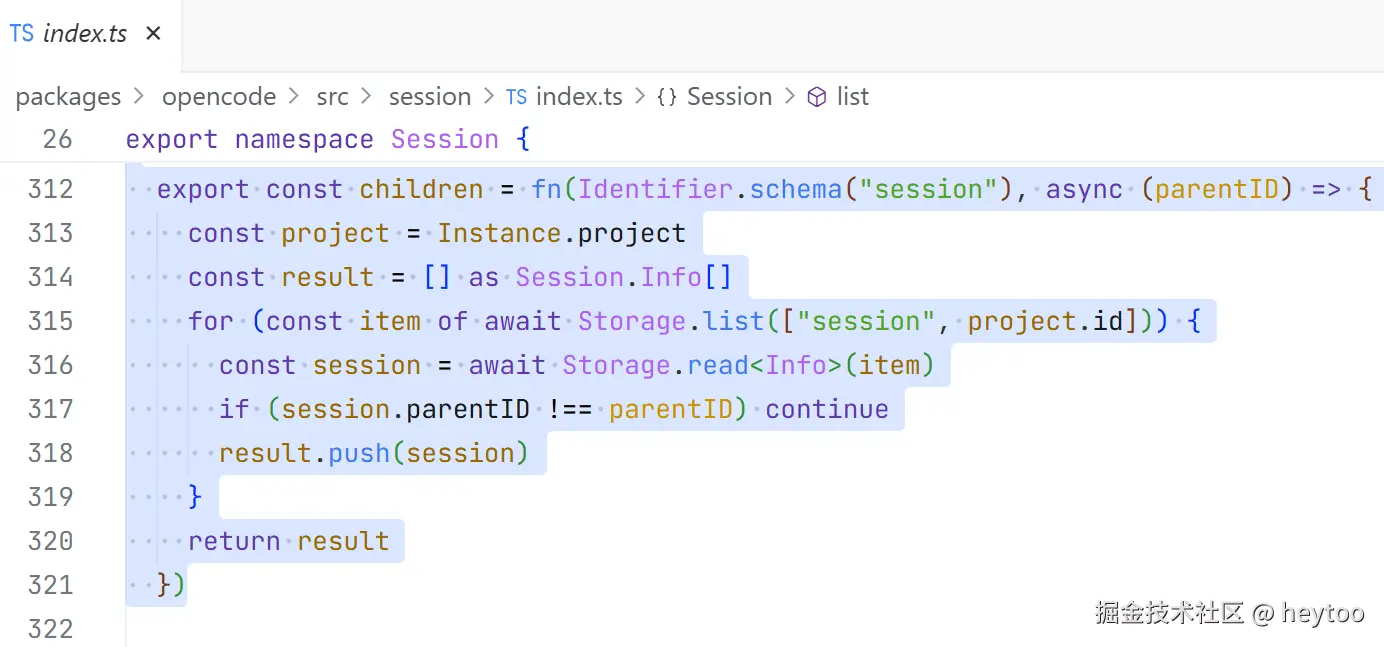Click line number 315 in gutter
Viewport: 1384px width, 647px height.
pyautogui.click(x=51, y=321)
